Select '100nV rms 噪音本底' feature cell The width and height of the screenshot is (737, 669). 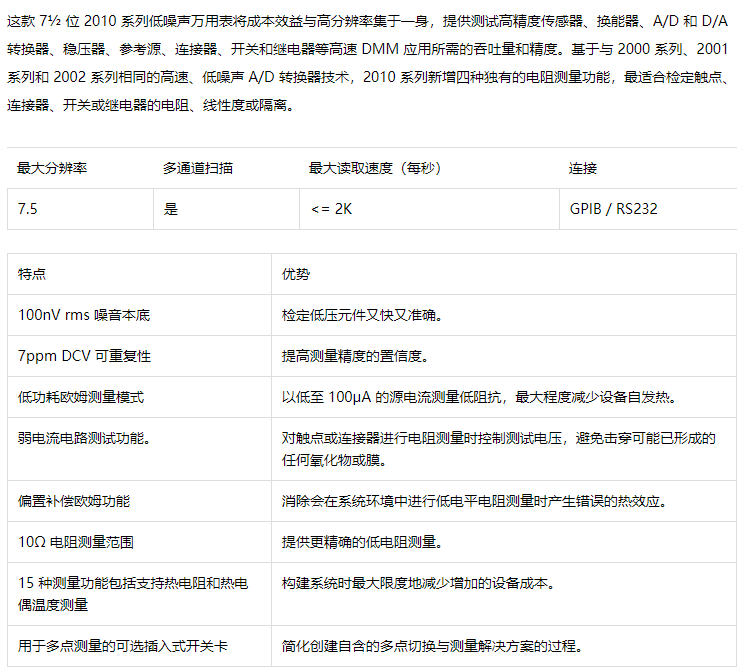140,315
